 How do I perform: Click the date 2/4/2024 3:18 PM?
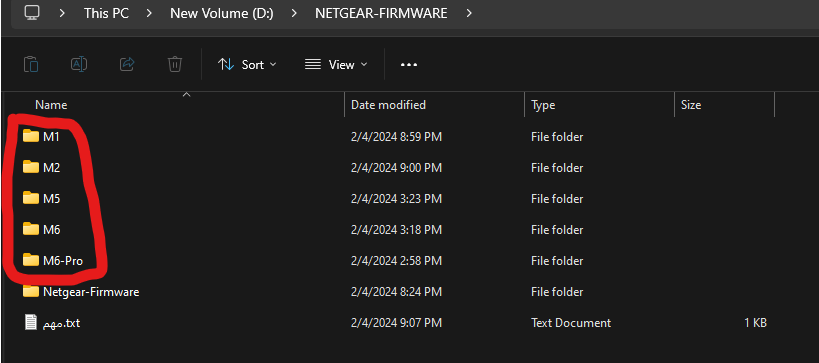click(396, 229)
